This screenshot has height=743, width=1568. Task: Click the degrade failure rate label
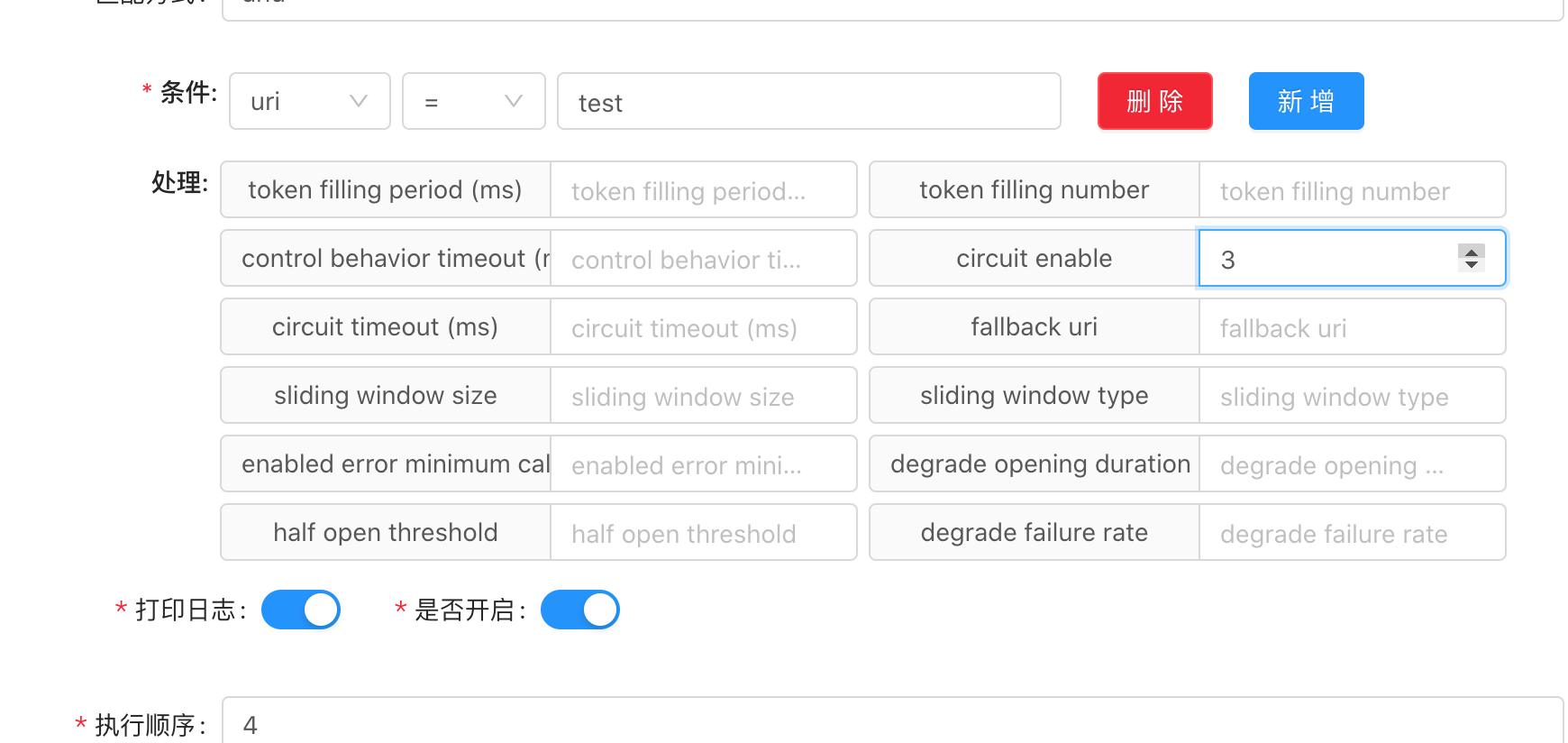tap(1035, 532)
